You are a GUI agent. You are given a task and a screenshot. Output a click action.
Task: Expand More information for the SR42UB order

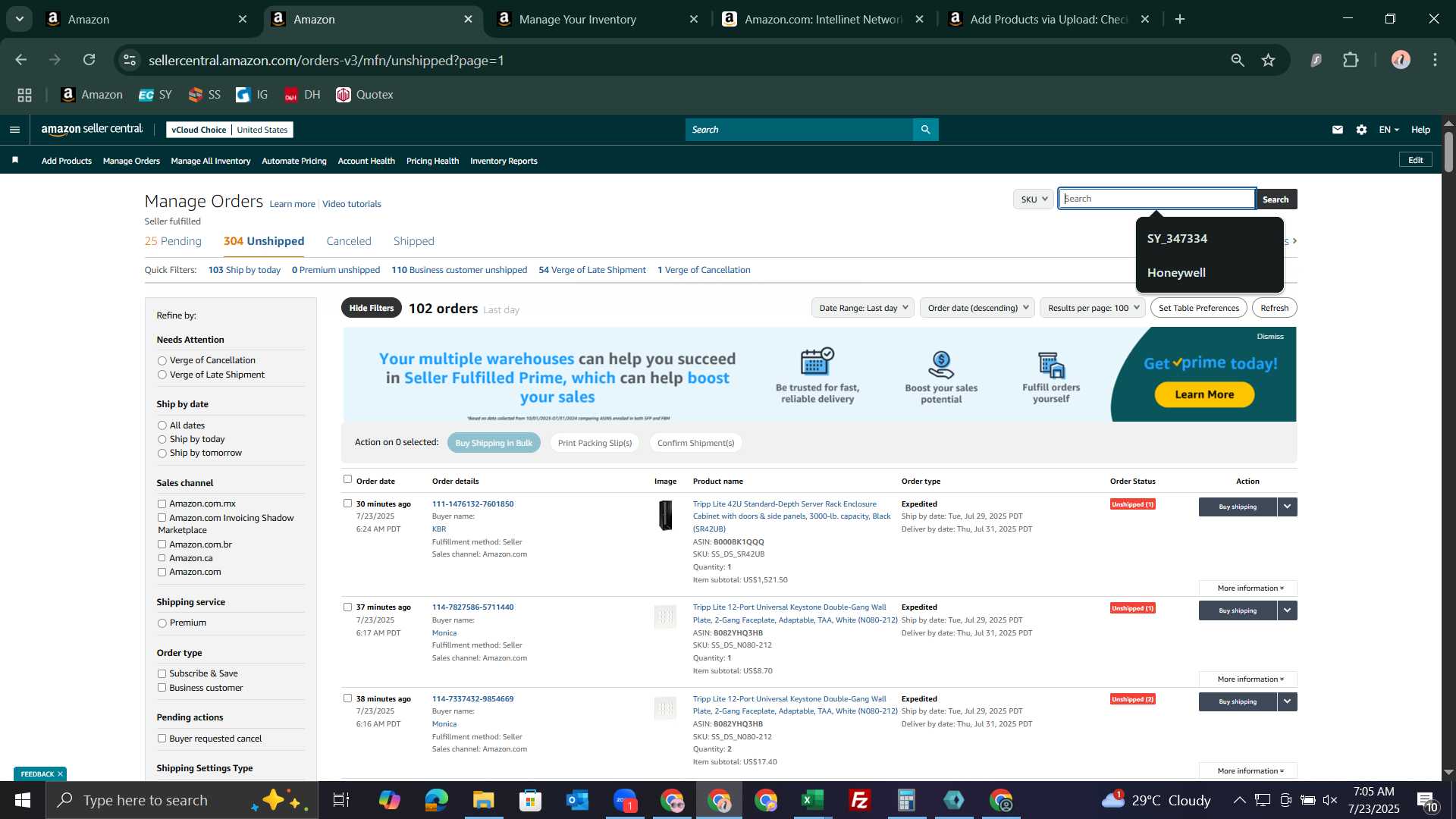click(x=1248, y=588)
